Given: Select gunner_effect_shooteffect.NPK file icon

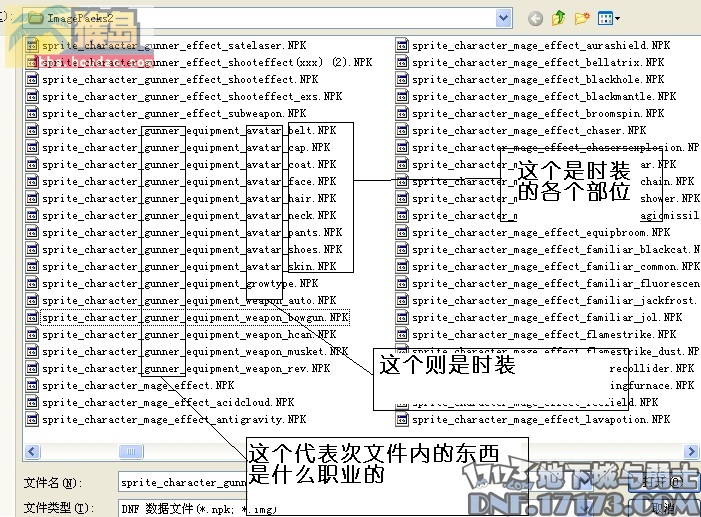Looking at the screenshot, I should point(32,79).
